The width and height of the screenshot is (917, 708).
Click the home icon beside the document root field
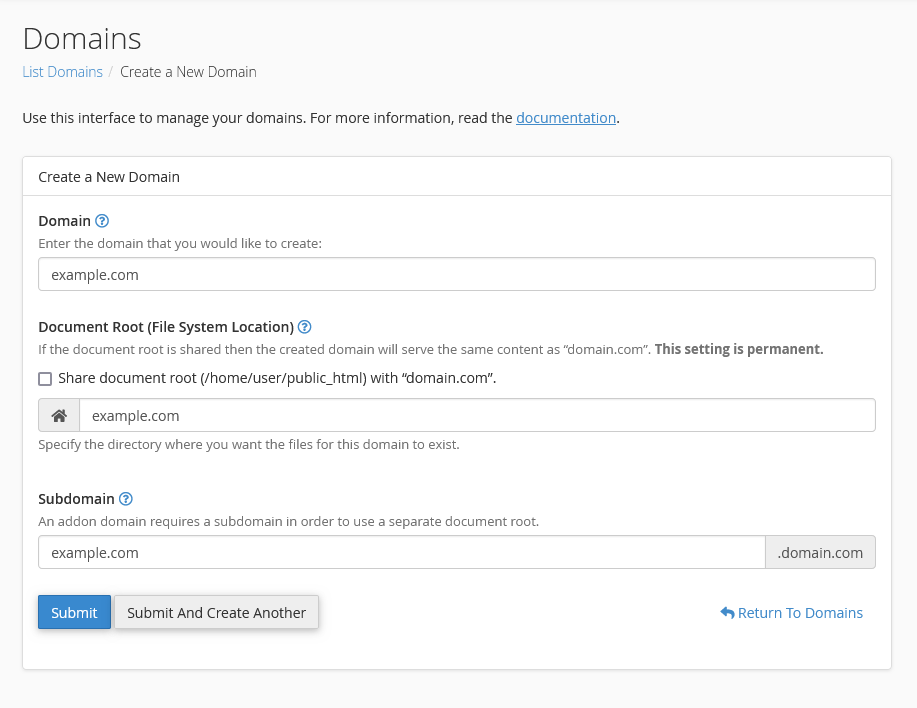pos(57,414)
